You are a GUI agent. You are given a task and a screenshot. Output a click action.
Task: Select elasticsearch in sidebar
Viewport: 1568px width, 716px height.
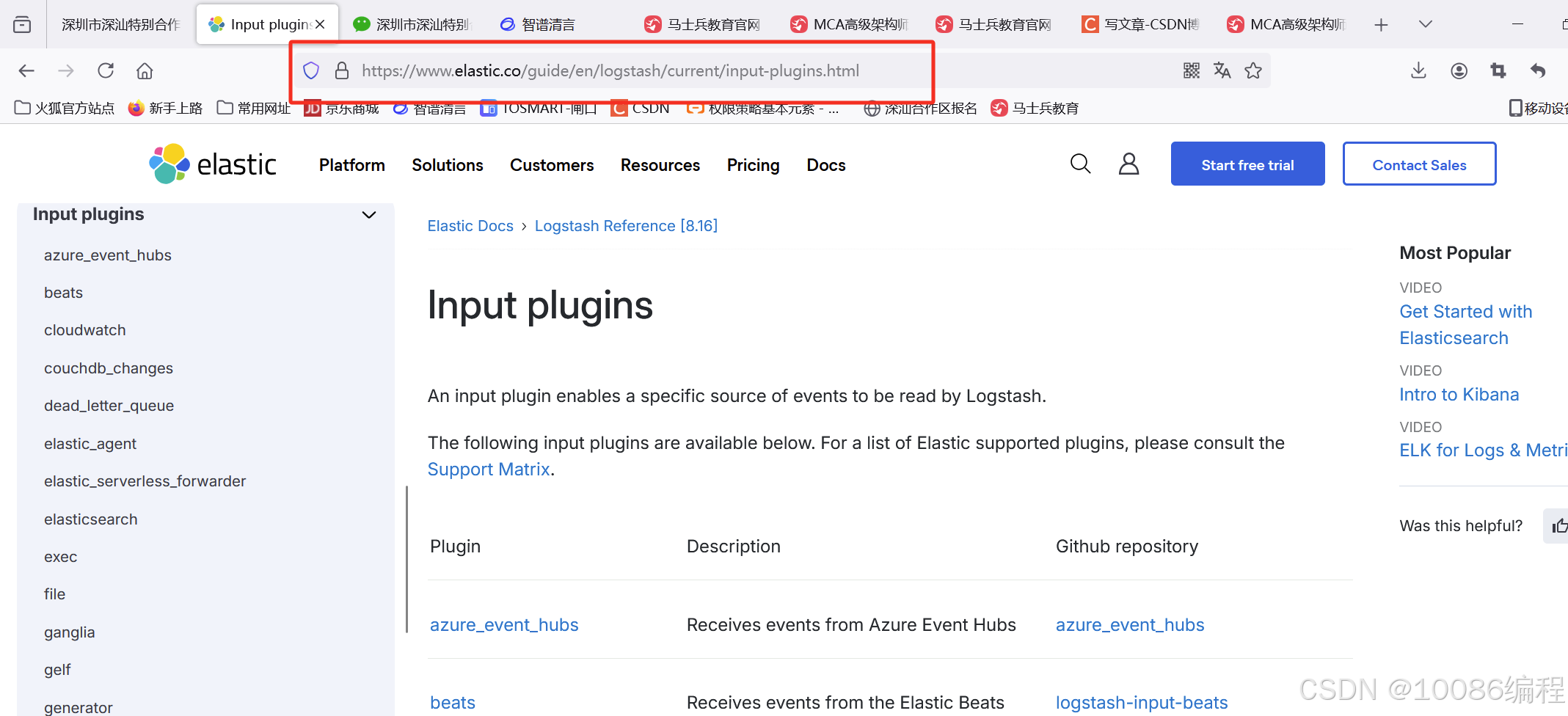click(x=91, y=519)
